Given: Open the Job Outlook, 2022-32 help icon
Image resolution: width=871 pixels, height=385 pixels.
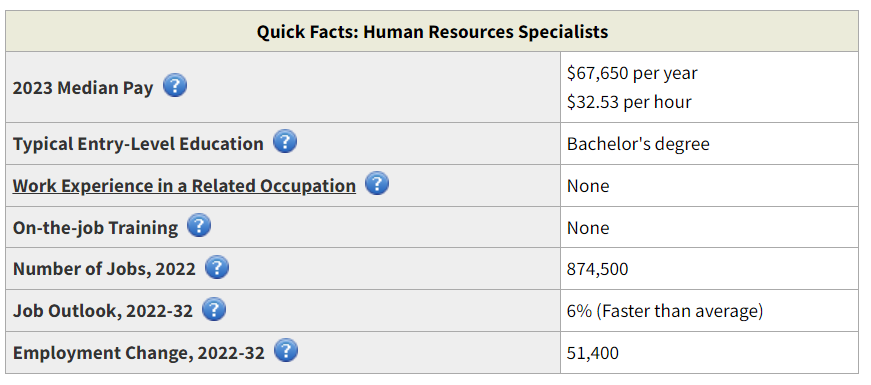Looking at the screenshot, I should (x=214, y=309).
